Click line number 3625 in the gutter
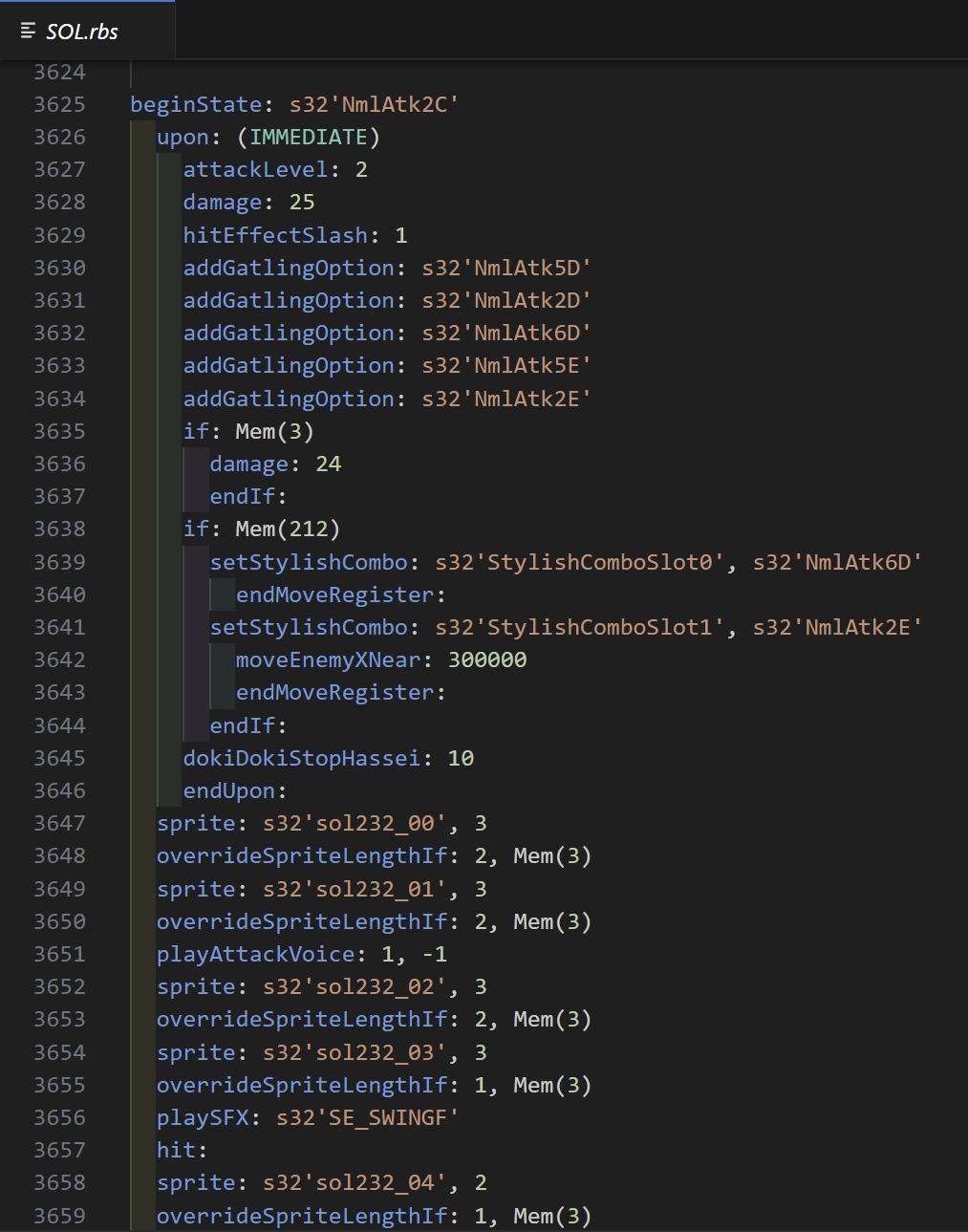The width and height of the screenshot is (968, 1232). pyautogui.click(x=59, y=104)
